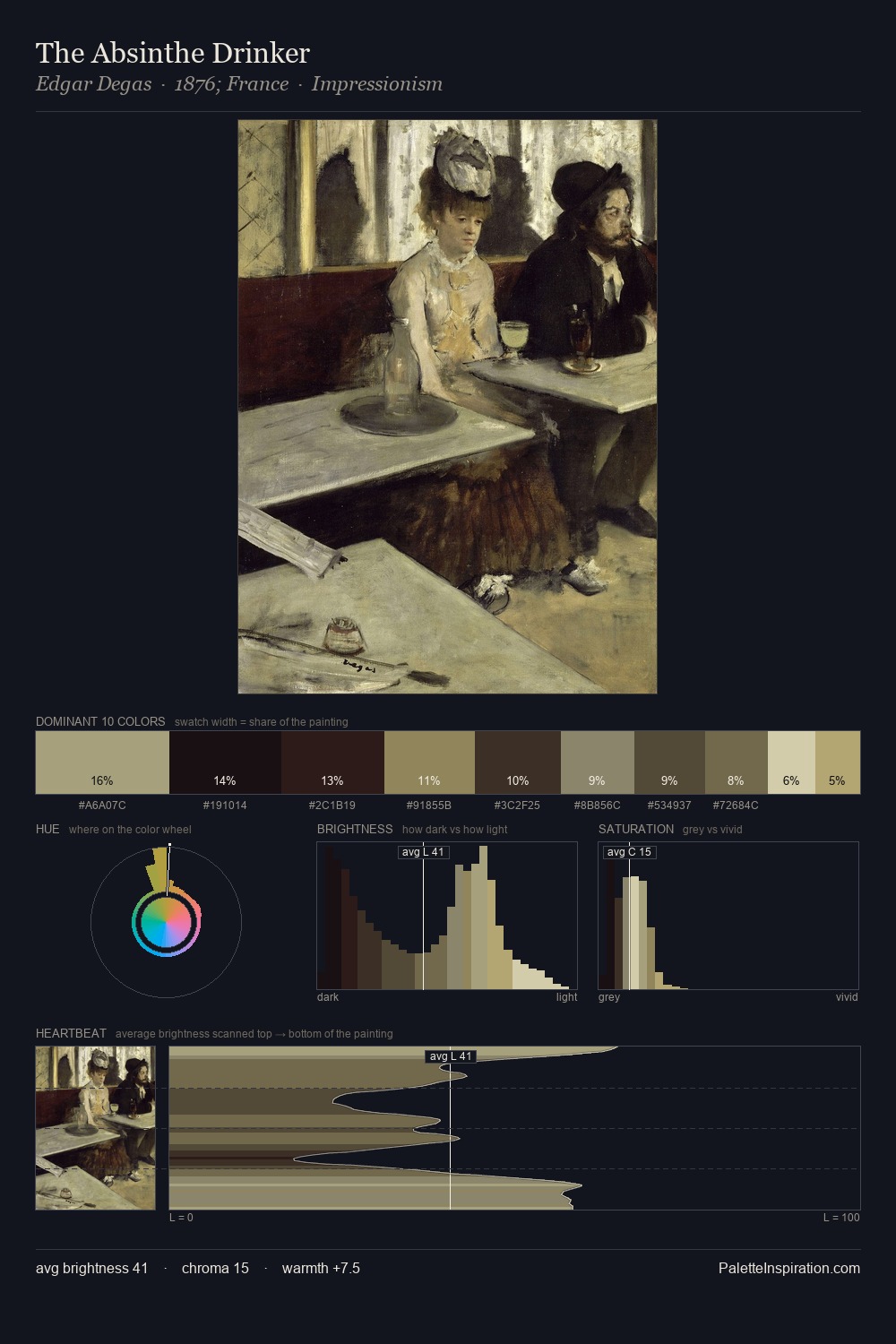Click the Impressionism style label
The image size is (896, 1344).
(x=377, y=84)
